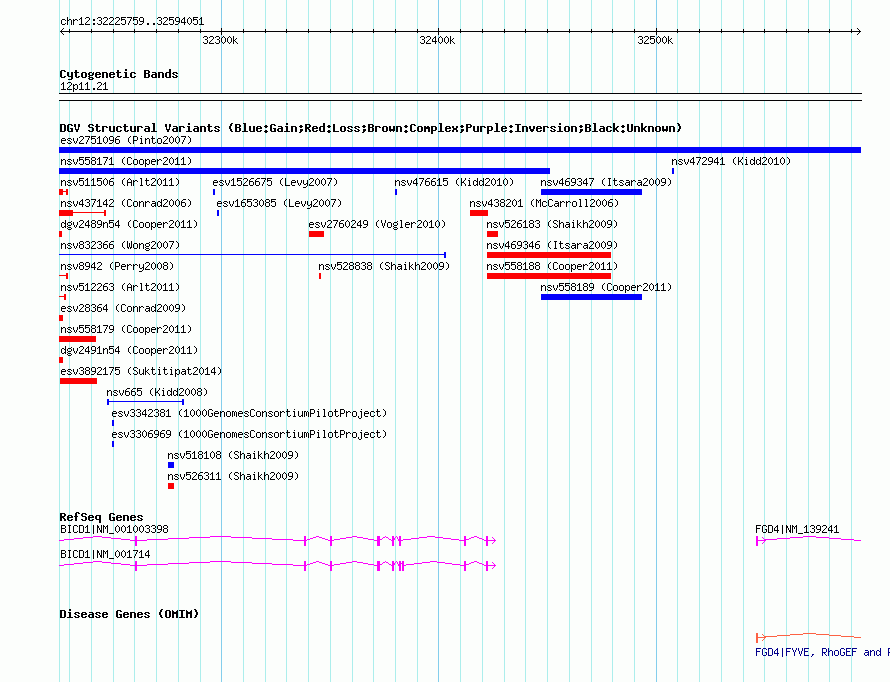Click the 32500k ruler tick label

655,40
